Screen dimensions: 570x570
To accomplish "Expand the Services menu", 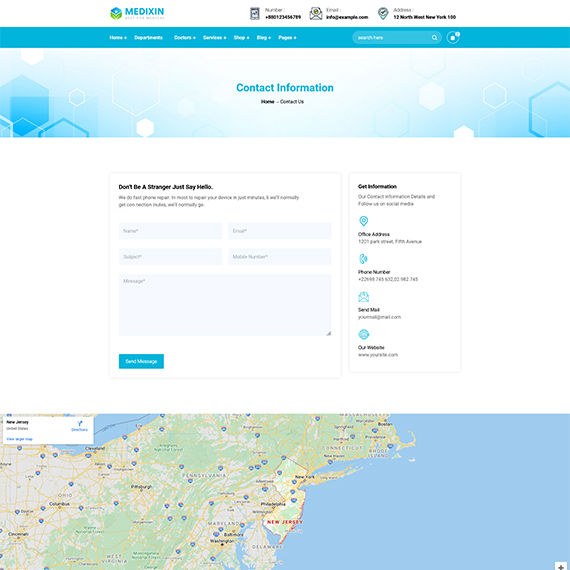I will [x=214, y=37].
